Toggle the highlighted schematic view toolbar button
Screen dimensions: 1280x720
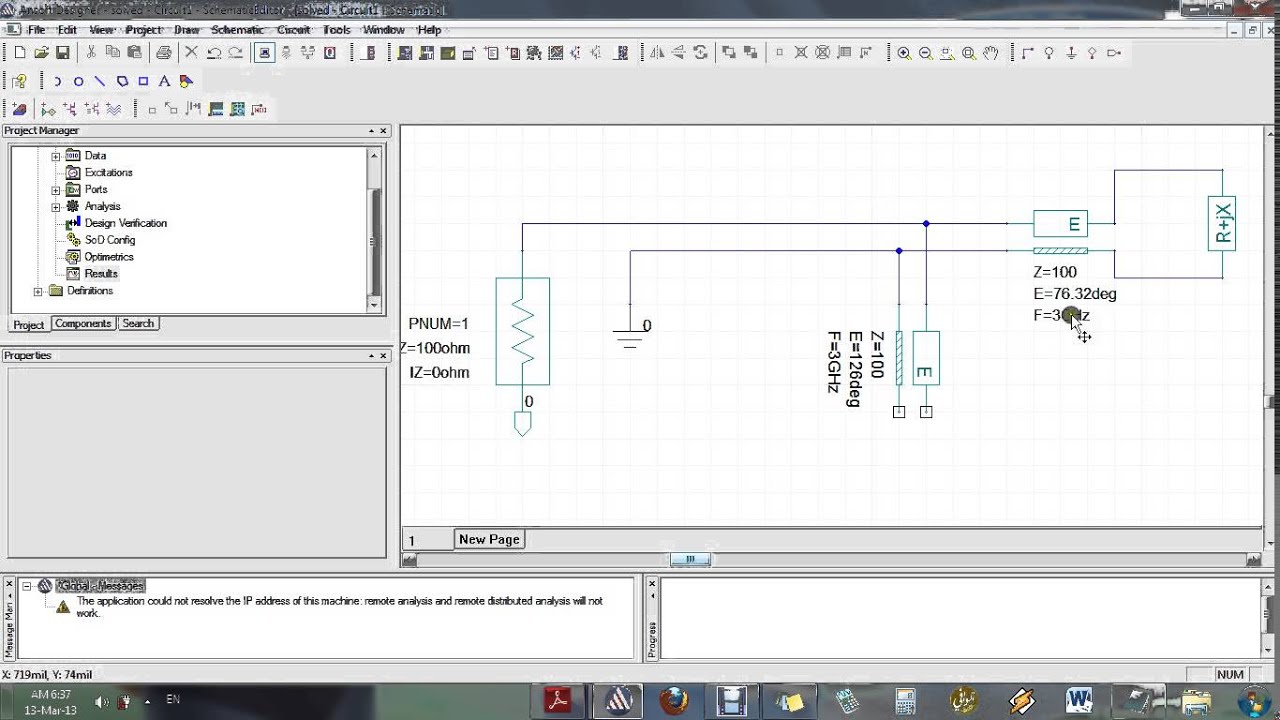coord(264,53)
